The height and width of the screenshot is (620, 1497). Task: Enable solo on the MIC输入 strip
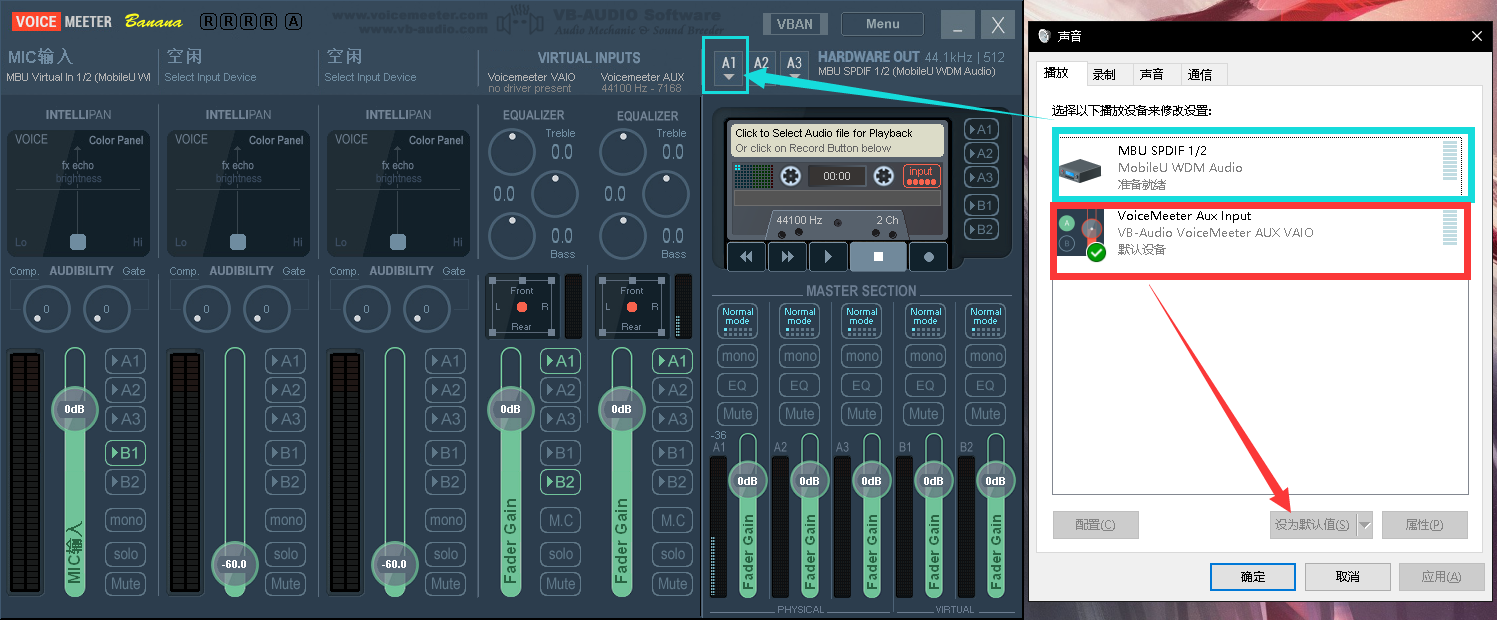click(x=125, y=554)
